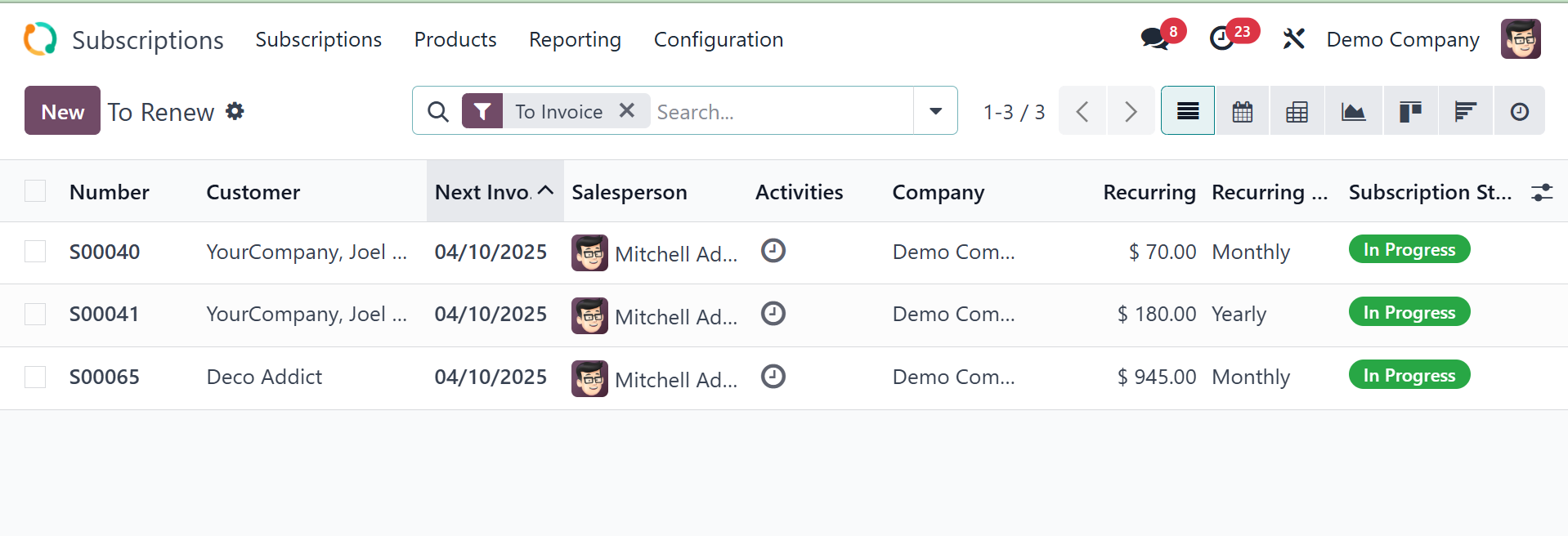Screen dimensions: 1568x536
Task: Toggle select-all checkbox in header
Action: pyautogui.click(x=35, y=190)
